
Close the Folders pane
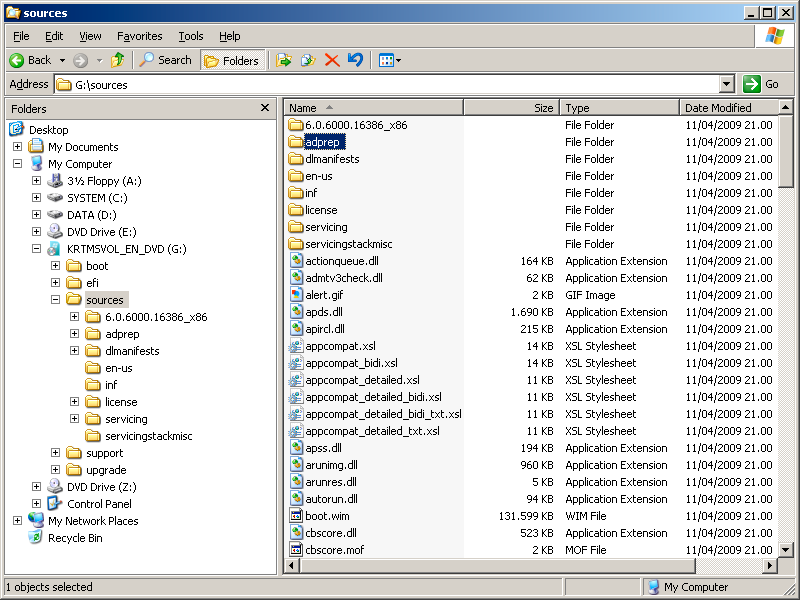pyautogui.click(x=265, y=108)
